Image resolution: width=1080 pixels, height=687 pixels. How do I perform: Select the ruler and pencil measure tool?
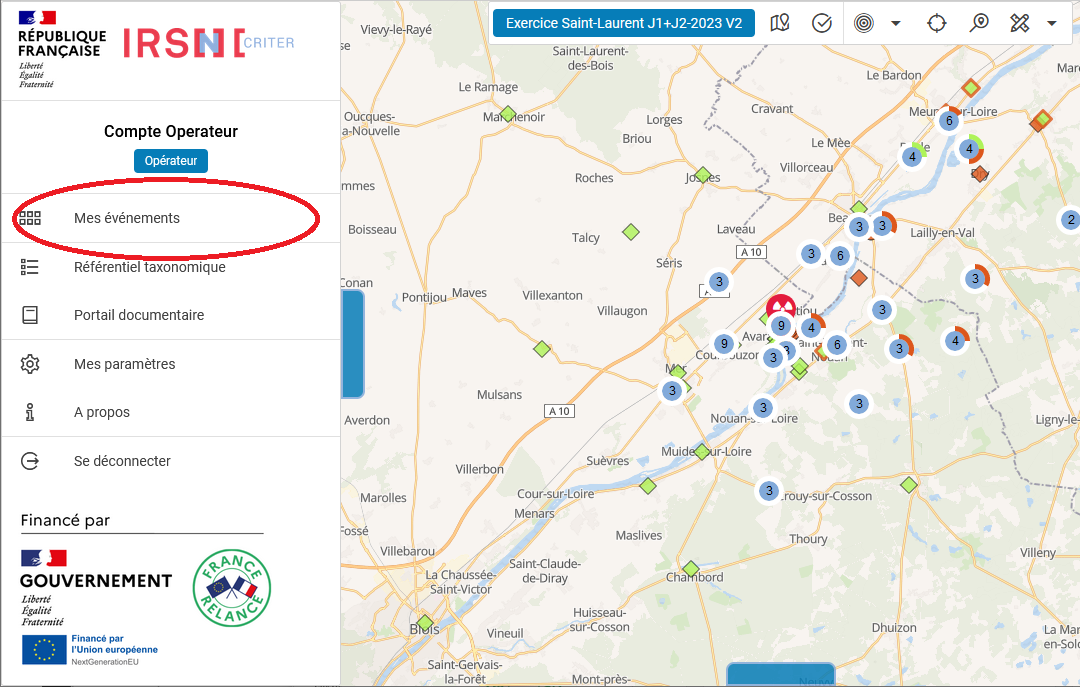pyautogui.click(x=1019, y=23)
